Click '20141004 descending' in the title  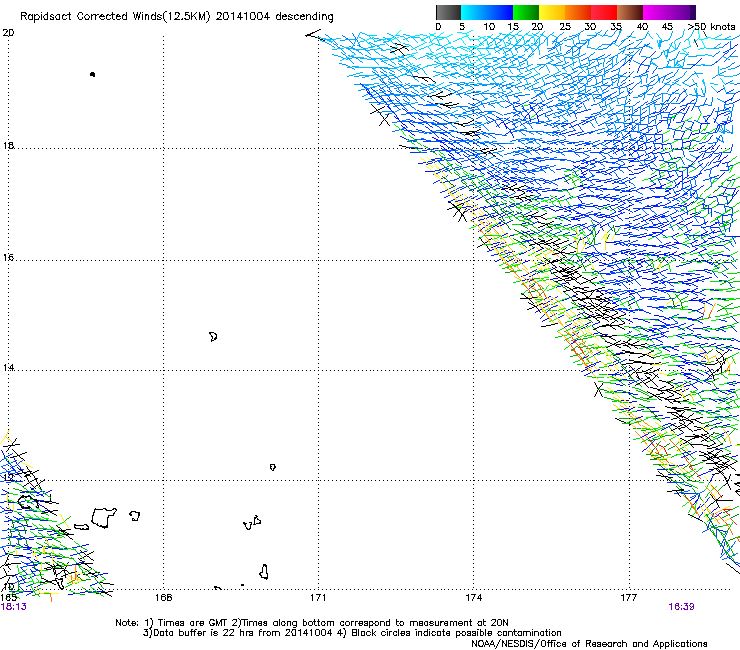point(275,17)
